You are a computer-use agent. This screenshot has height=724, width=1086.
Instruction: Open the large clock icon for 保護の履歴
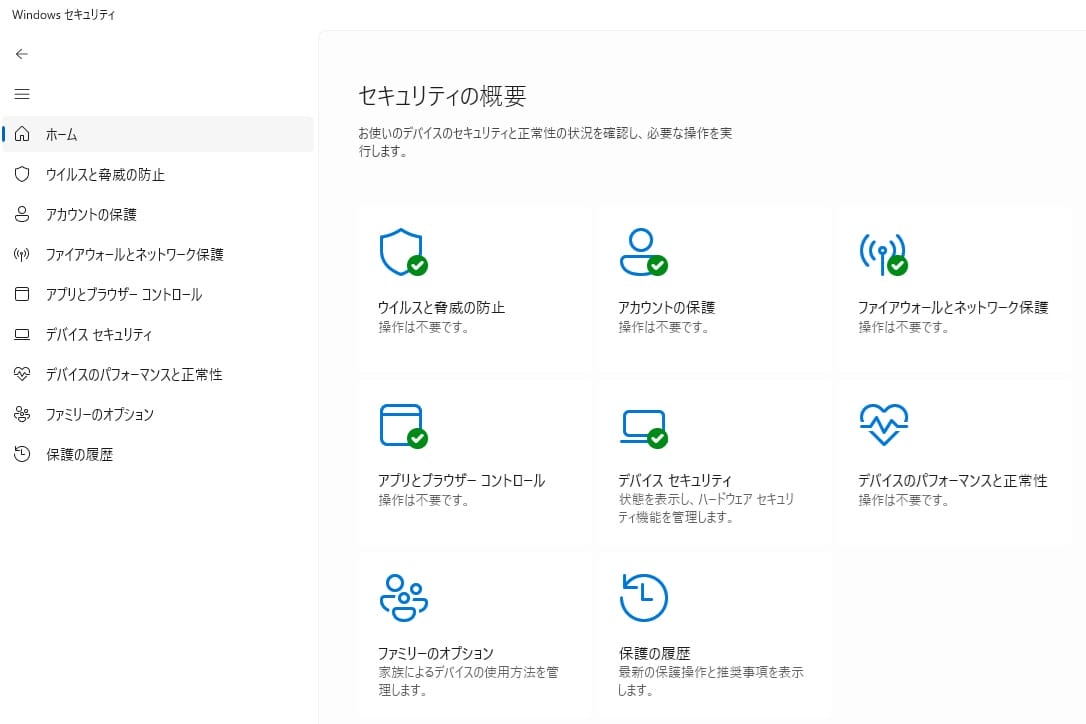(643, 598)
